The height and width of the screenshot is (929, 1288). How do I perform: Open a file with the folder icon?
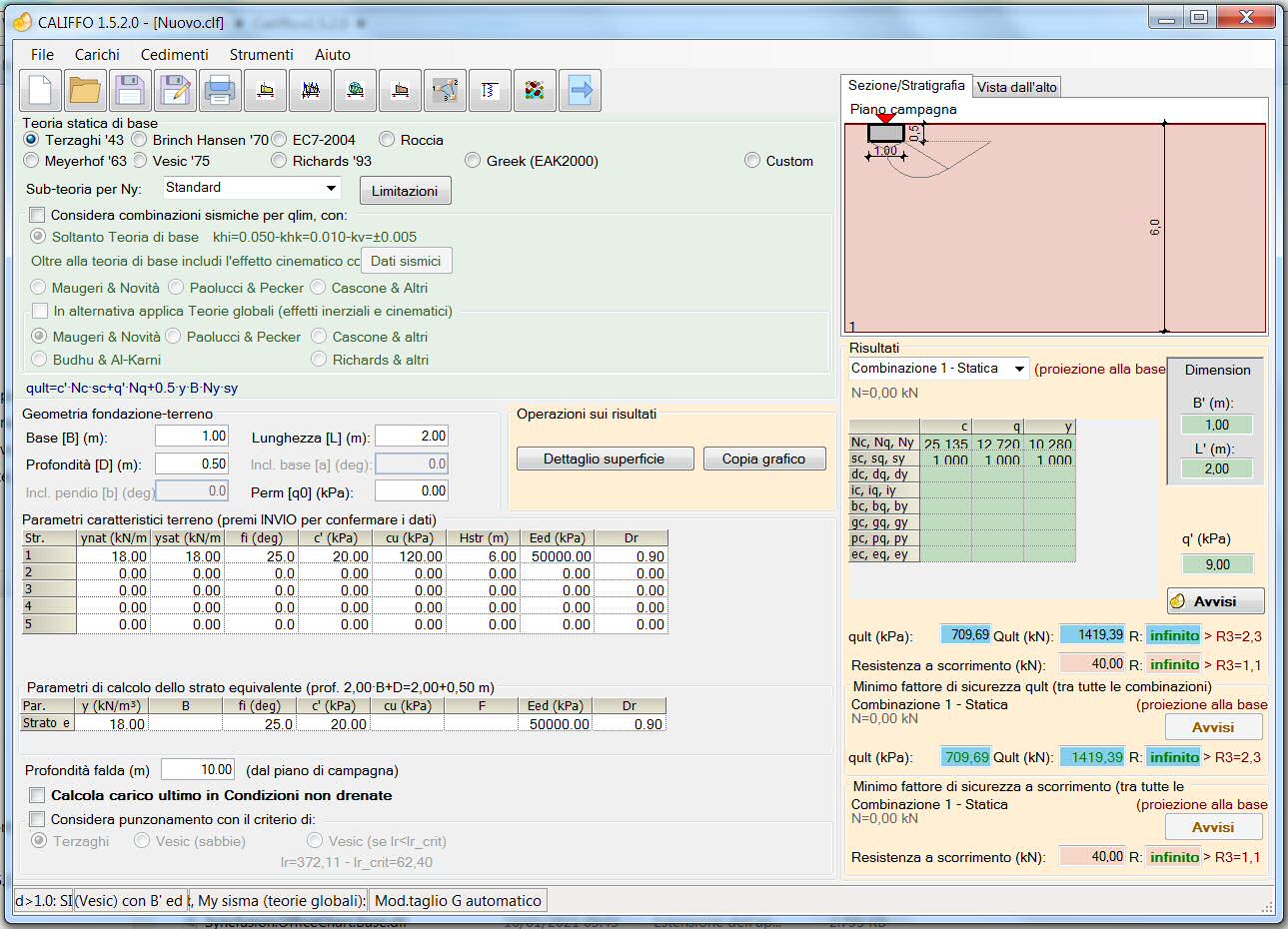point(86,90)
